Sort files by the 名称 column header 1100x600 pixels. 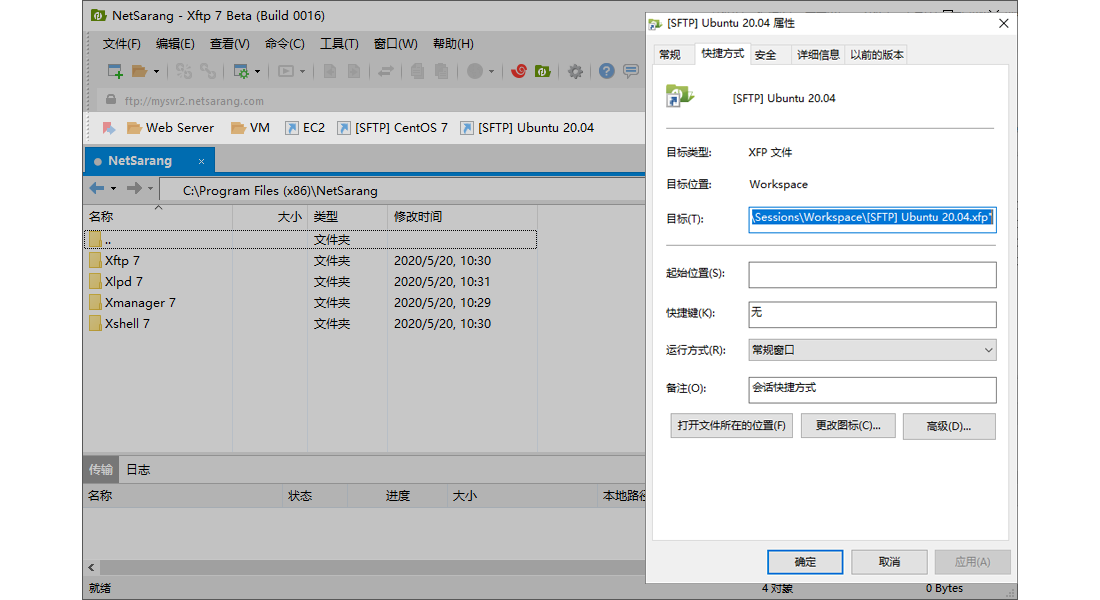pos(158,217)
